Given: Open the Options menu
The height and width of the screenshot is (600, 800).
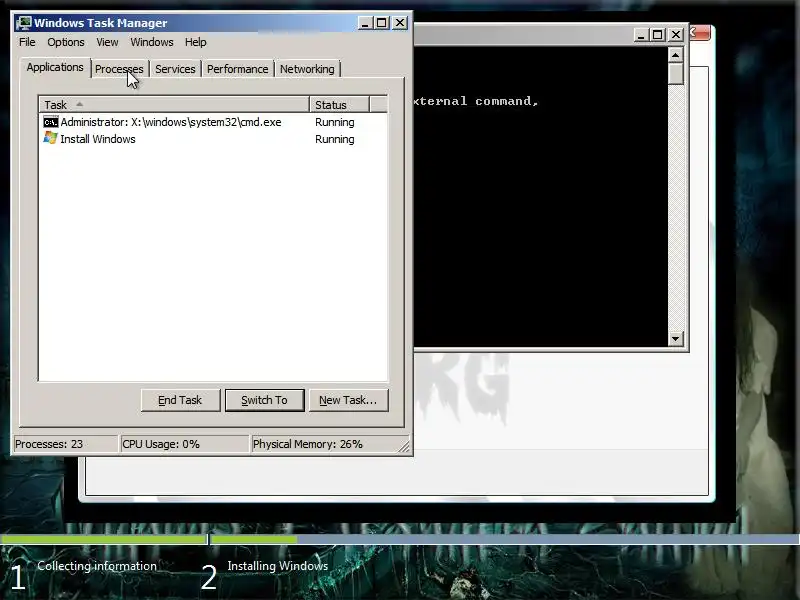Looking at the screenshot, I should (x=66, y=42).
